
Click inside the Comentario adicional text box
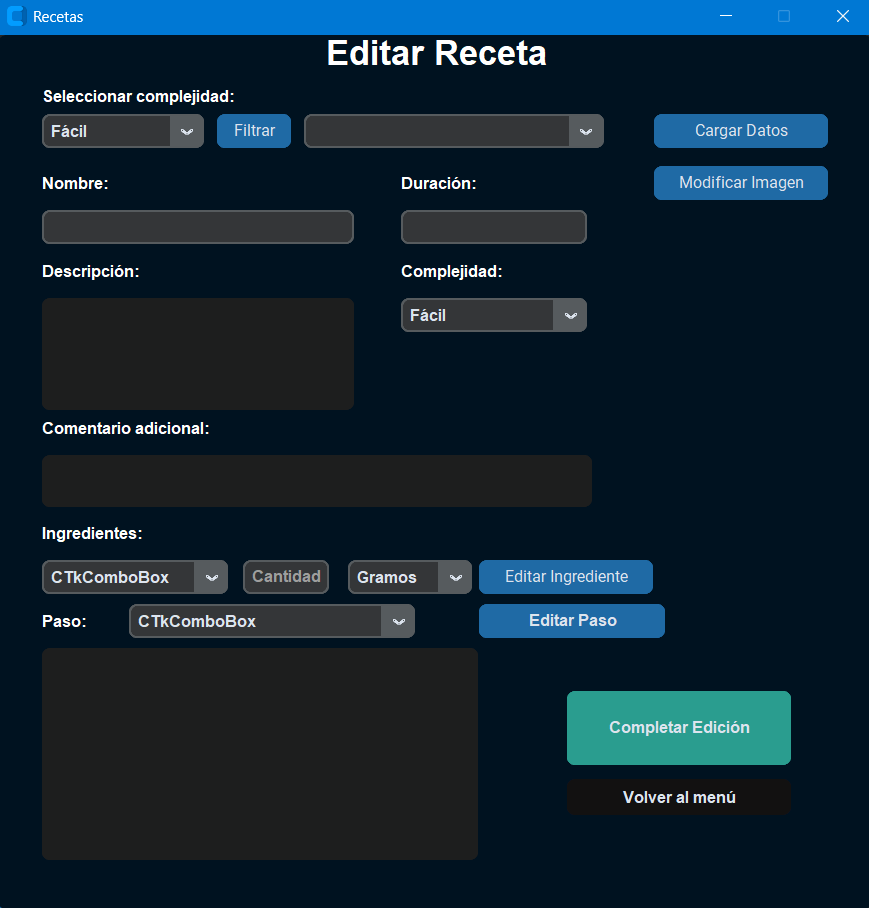(316, 481)
